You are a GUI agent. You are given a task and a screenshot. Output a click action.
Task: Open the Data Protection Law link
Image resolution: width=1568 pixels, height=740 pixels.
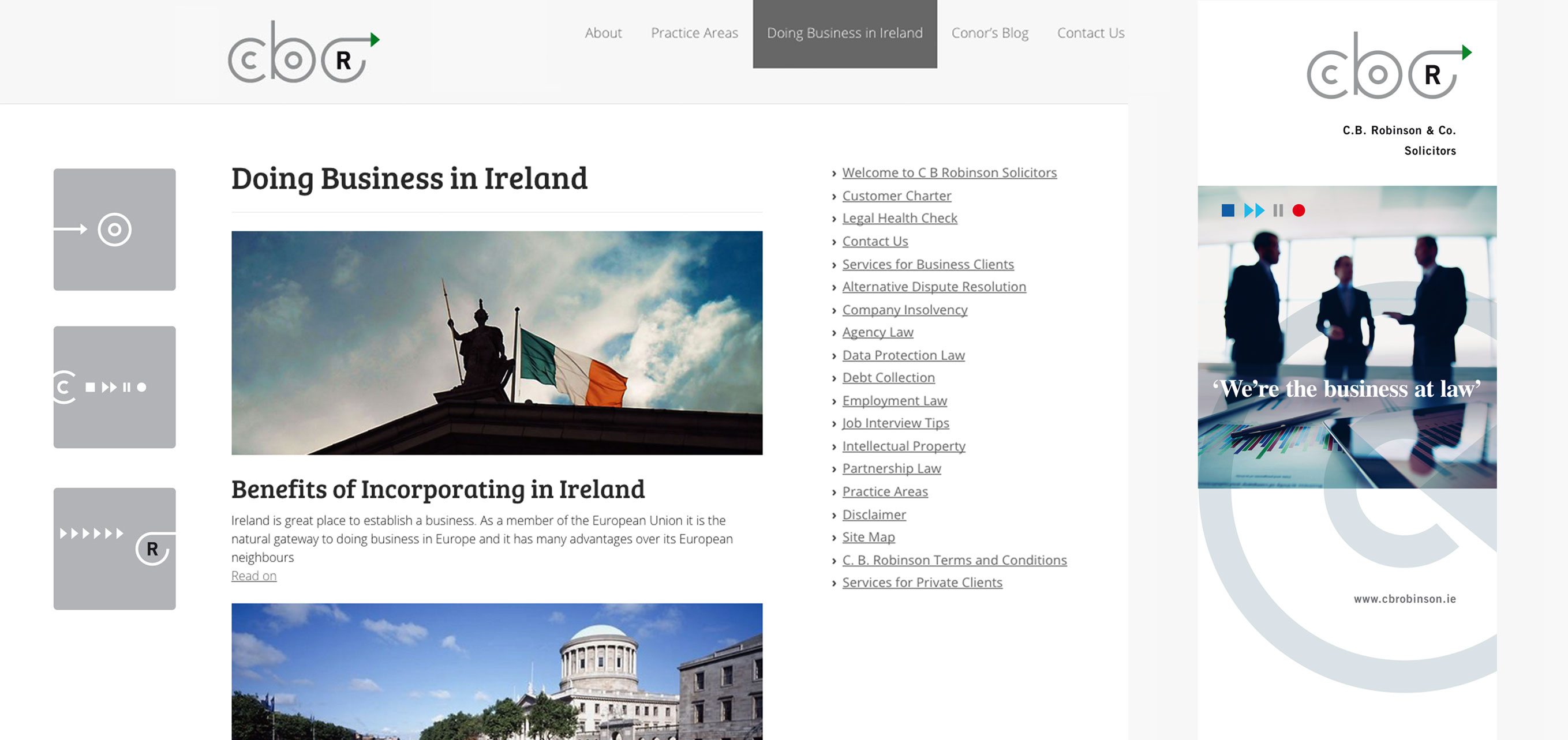(903, 355)
